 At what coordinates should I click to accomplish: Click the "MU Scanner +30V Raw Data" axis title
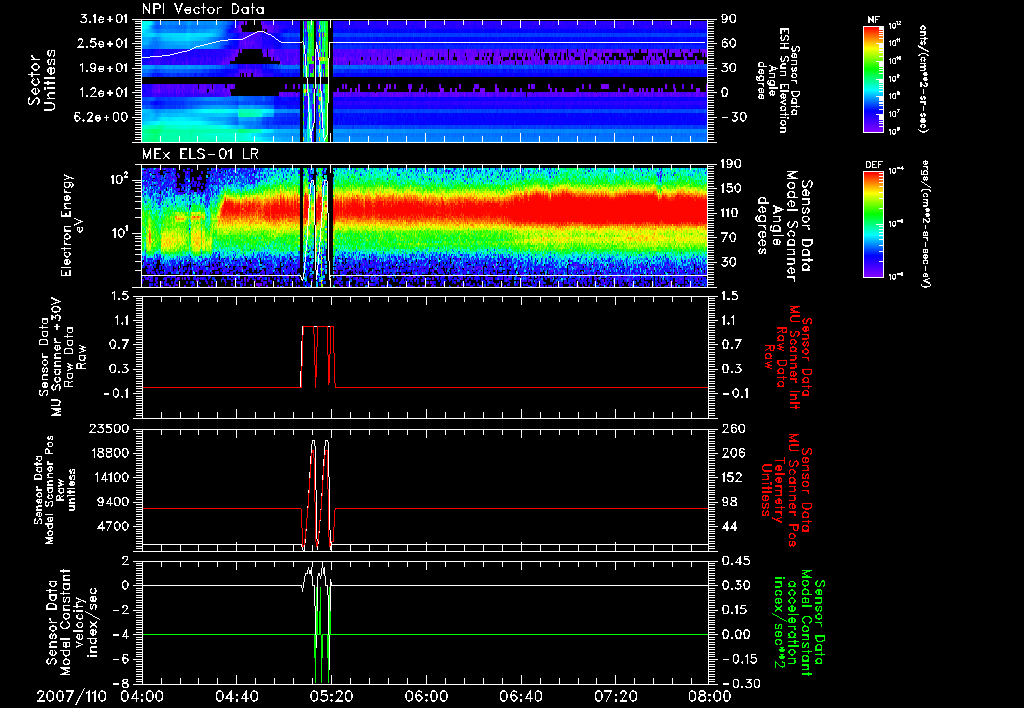[x=63, y=357]
